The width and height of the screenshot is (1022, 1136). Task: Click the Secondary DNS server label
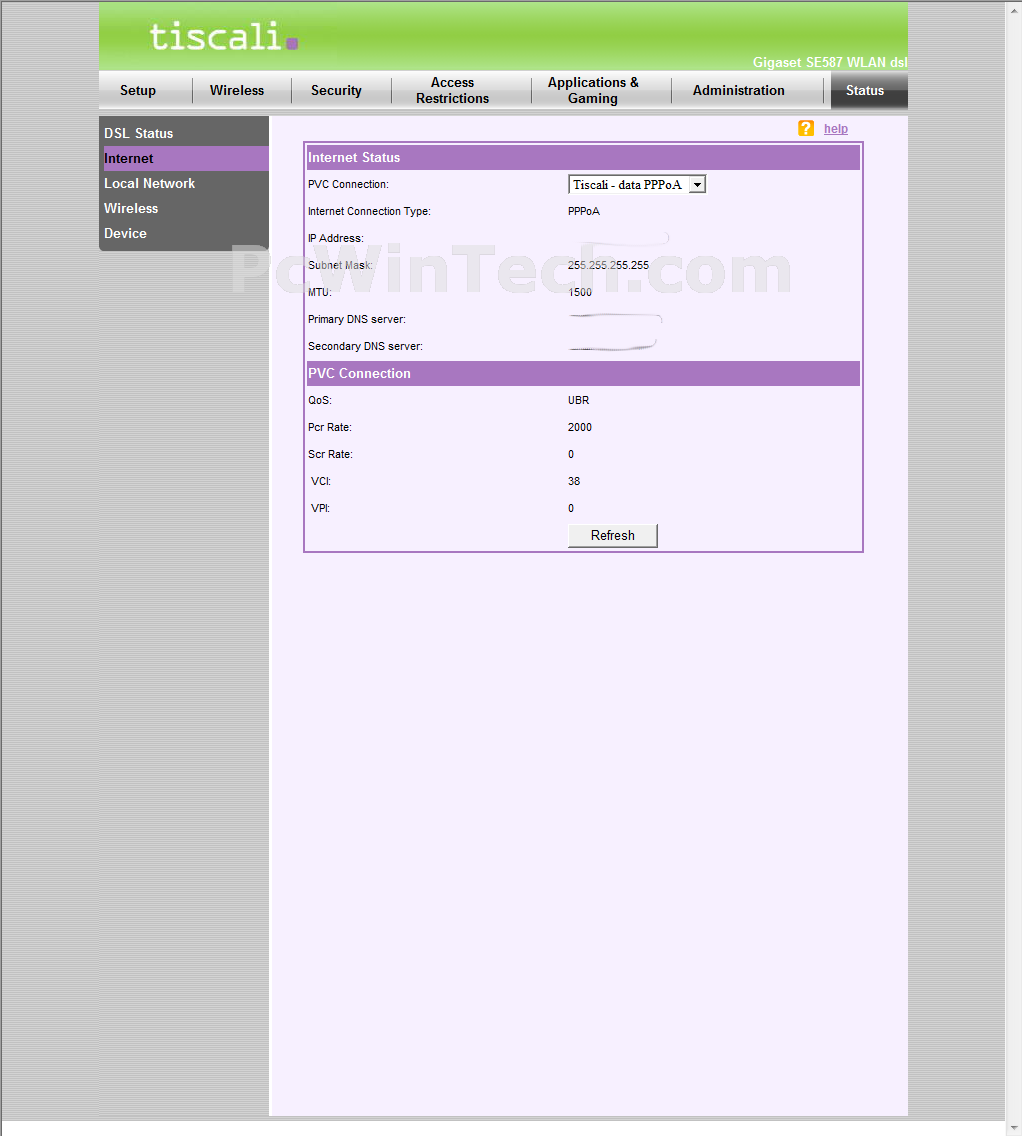[x=365, y=346]
